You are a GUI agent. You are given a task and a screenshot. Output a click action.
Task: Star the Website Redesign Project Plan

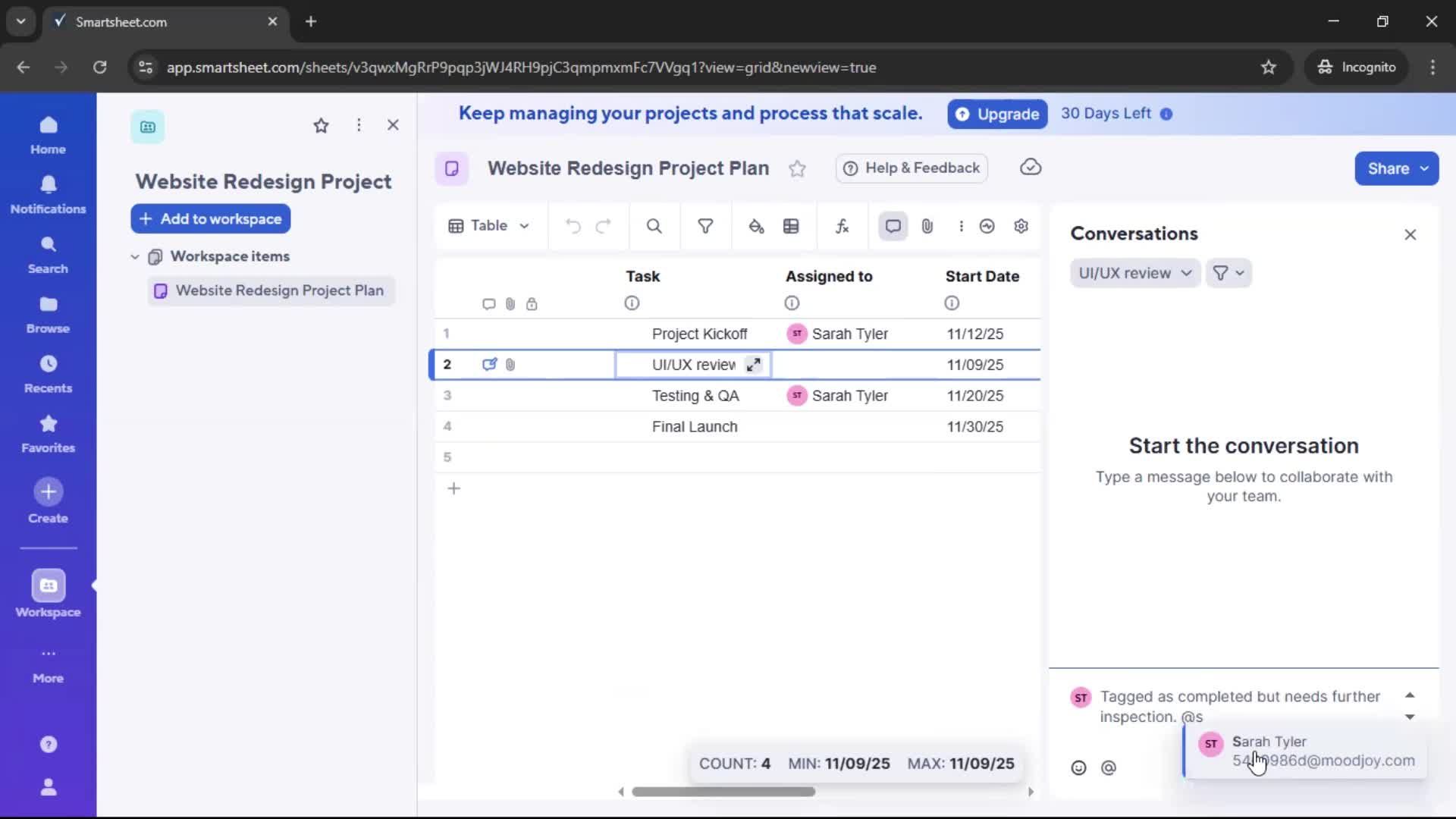(798, 168)
